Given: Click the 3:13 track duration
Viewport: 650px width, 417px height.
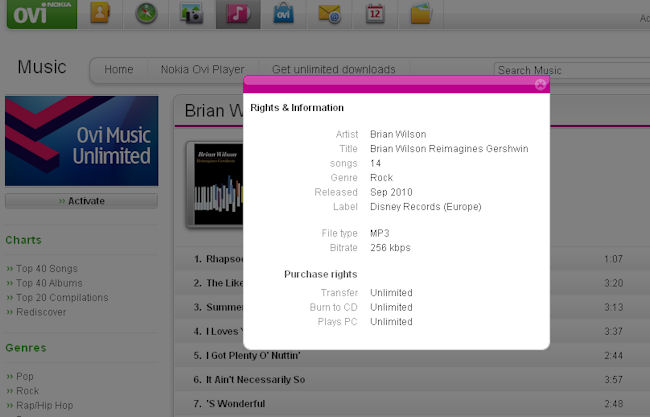Looking at the screenshot, I should click(x=613, y=307).
